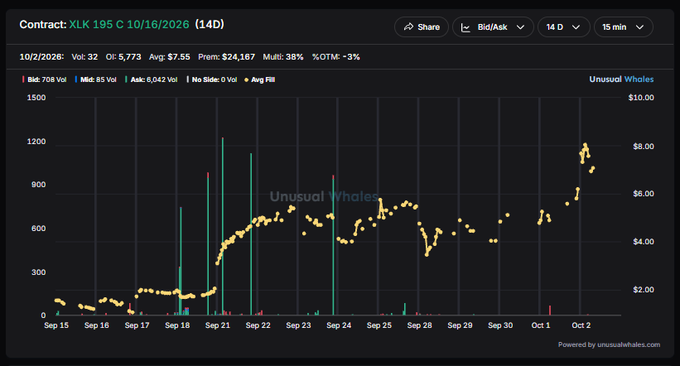The width and height of the screenshot is (680, 366).
Task: Open the Powered by unusualwhales.com link
Action: coord(609,345)
